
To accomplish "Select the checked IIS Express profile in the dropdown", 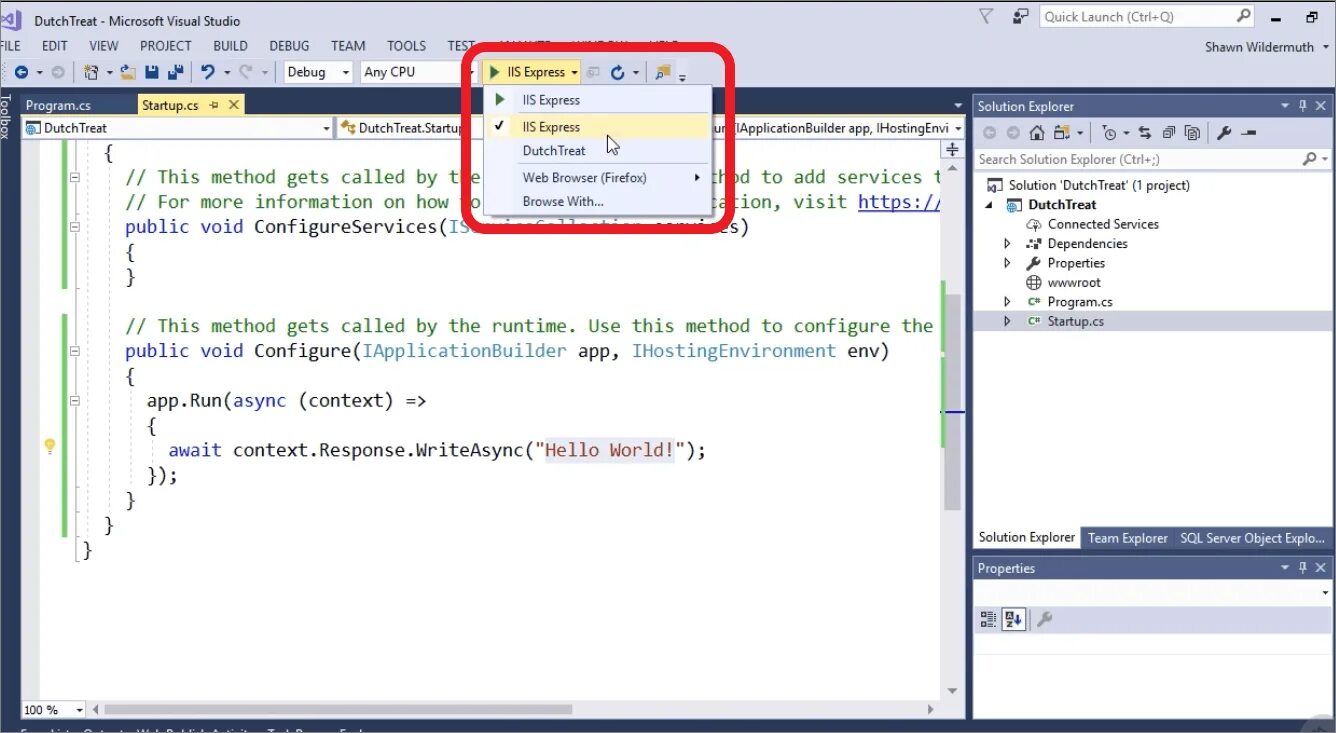I will click(597, 127).
